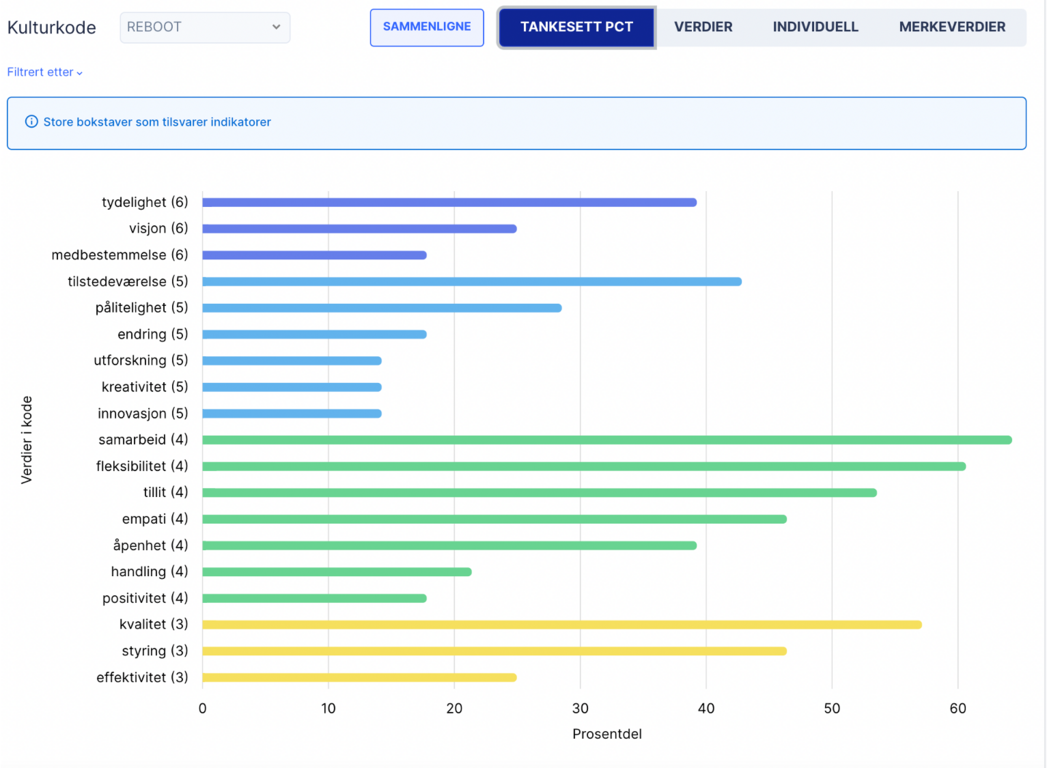This screenshot has height=768, width=1047.
Task: Select the kvalitet (3) bar
Action: tap(562, 624)
